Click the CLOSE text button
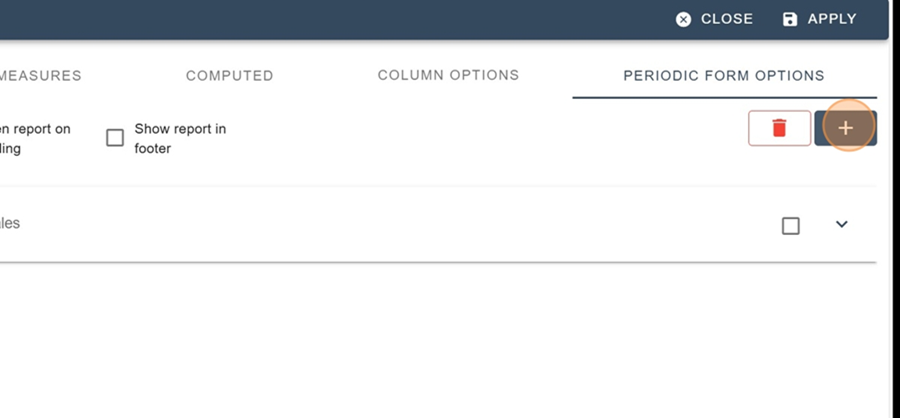This screenshot has width=900, height=418. (x=727, y=19)
